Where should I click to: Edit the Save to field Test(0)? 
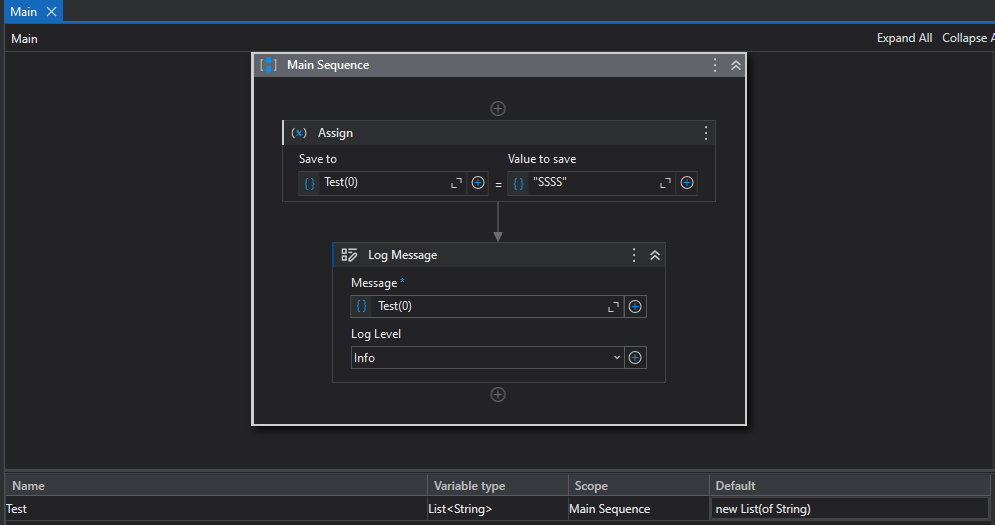383,183
